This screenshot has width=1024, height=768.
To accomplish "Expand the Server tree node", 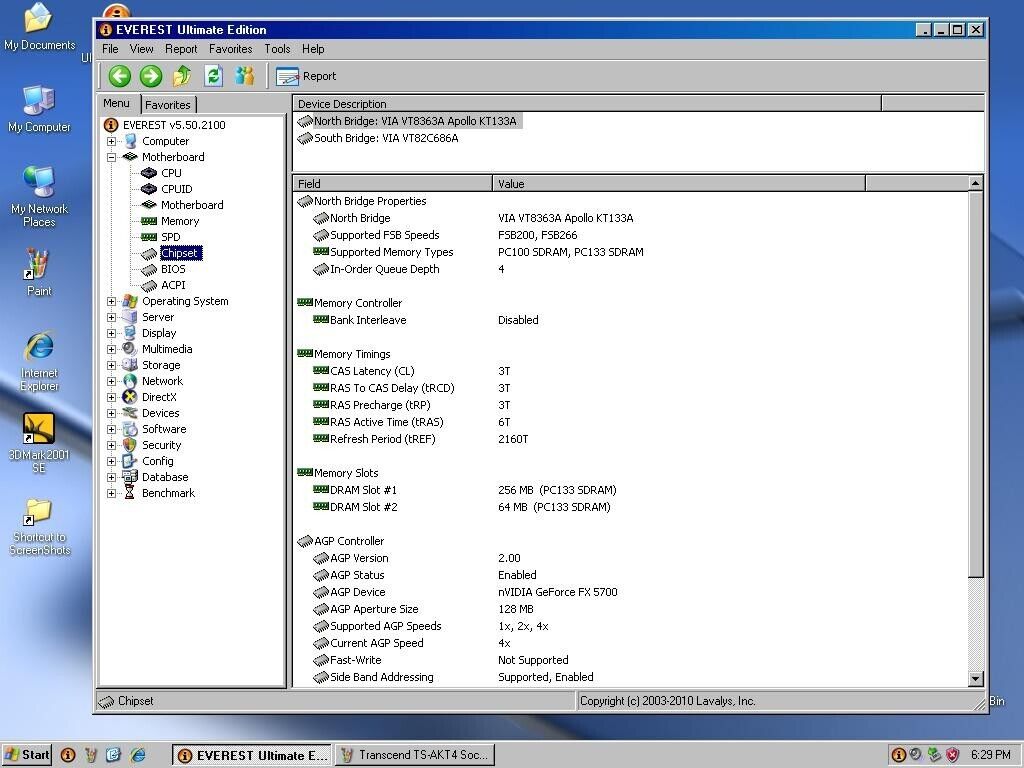I will point(111,317).
